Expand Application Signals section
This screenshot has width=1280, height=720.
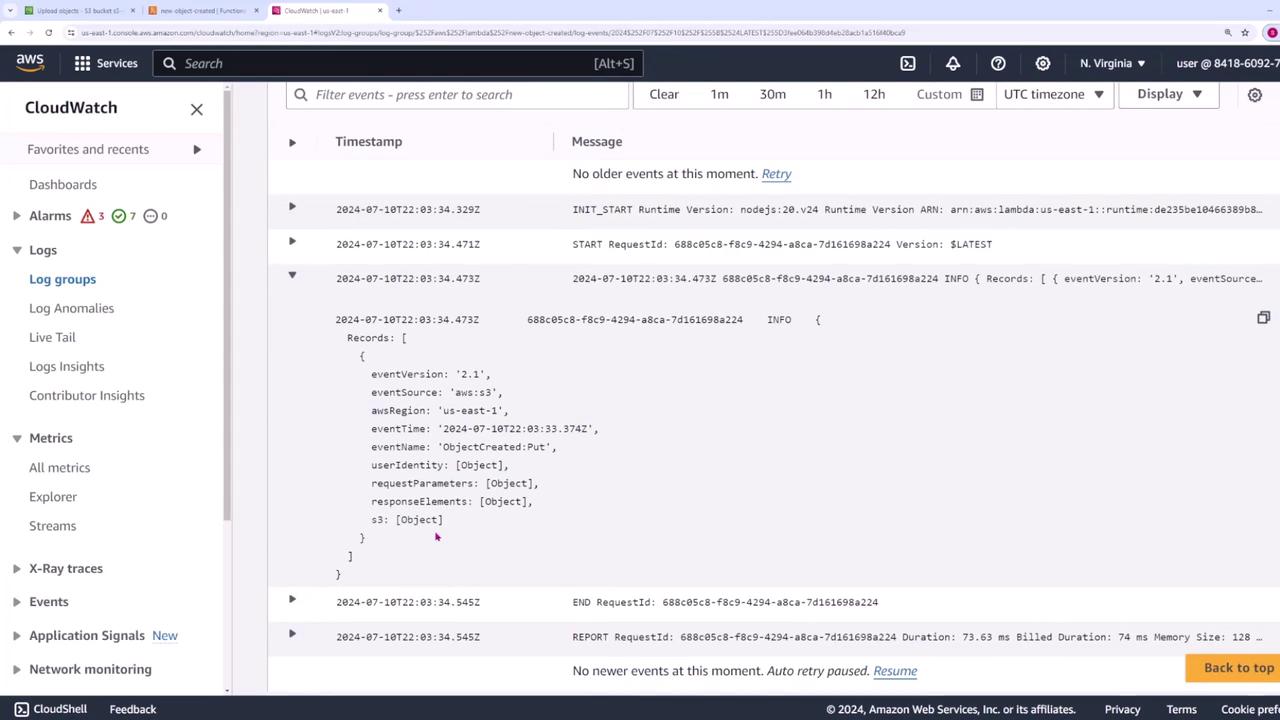[x=16, y=636]
